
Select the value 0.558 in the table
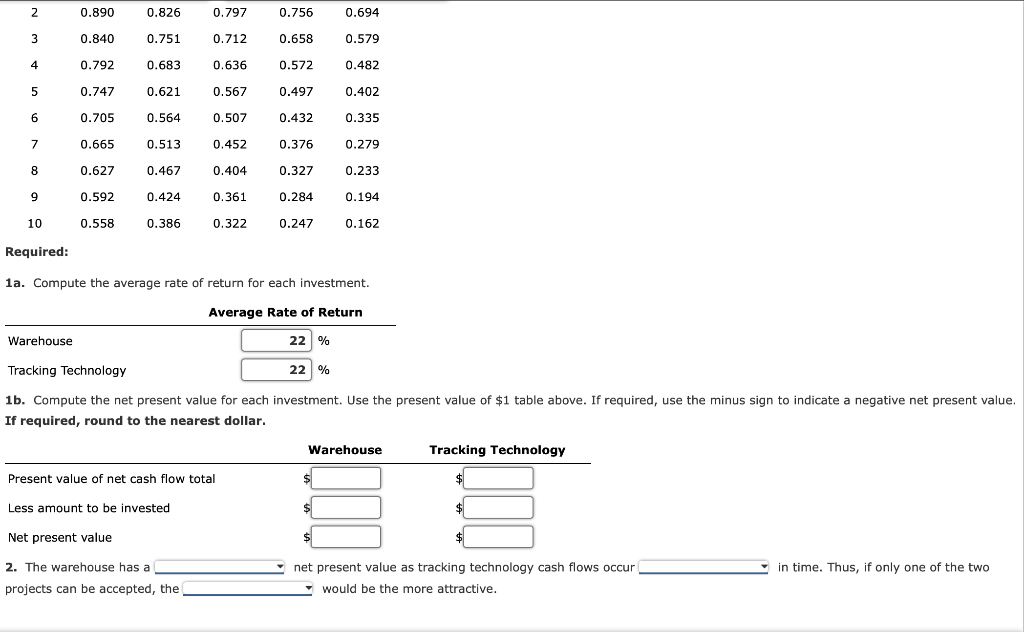tap(96, 223)
